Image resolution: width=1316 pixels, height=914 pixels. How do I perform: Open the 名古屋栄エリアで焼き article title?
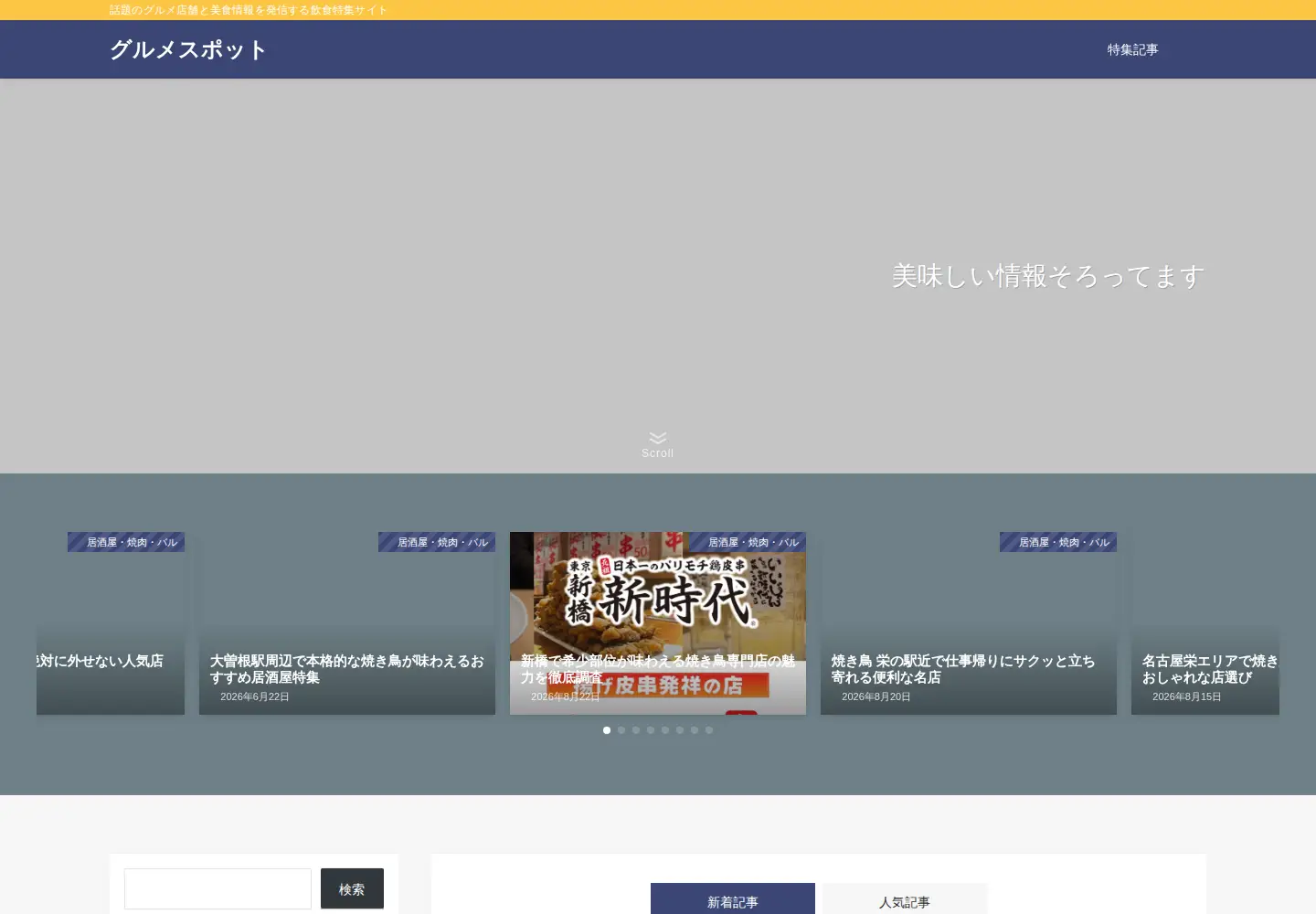click(1210, 669)
